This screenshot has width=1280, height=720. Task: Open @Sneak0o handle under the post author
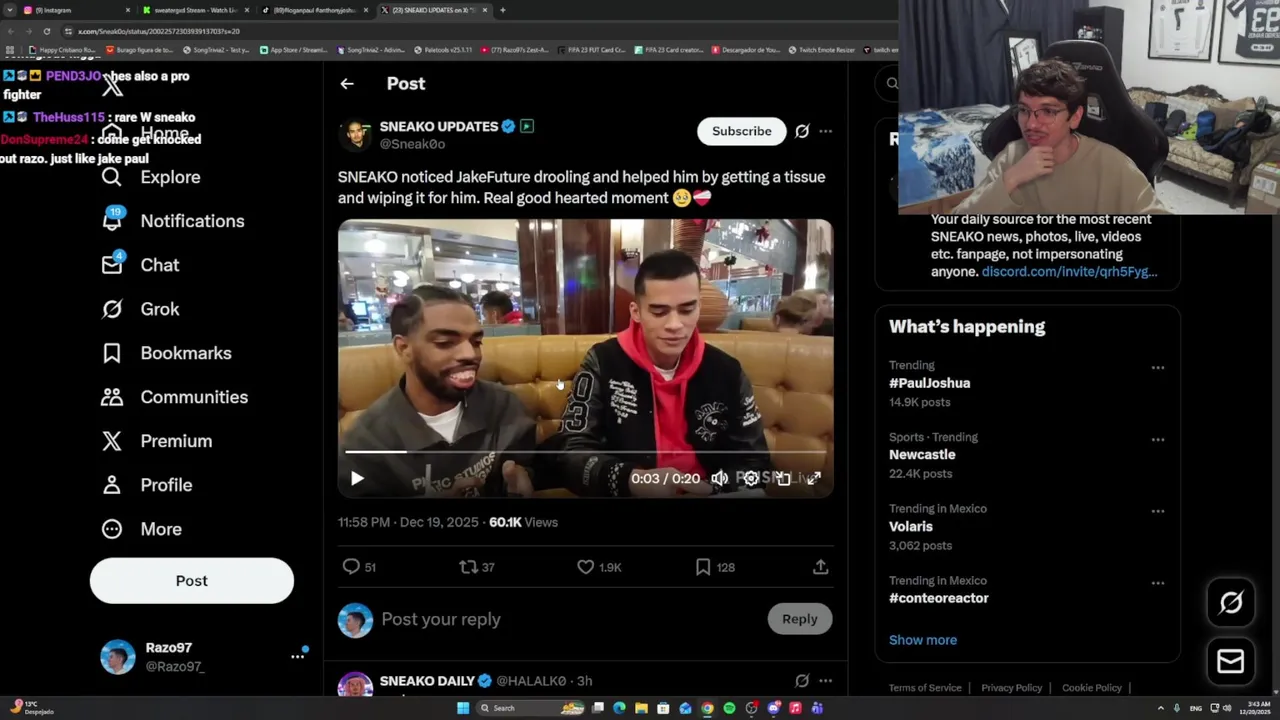tap(412, 144)
